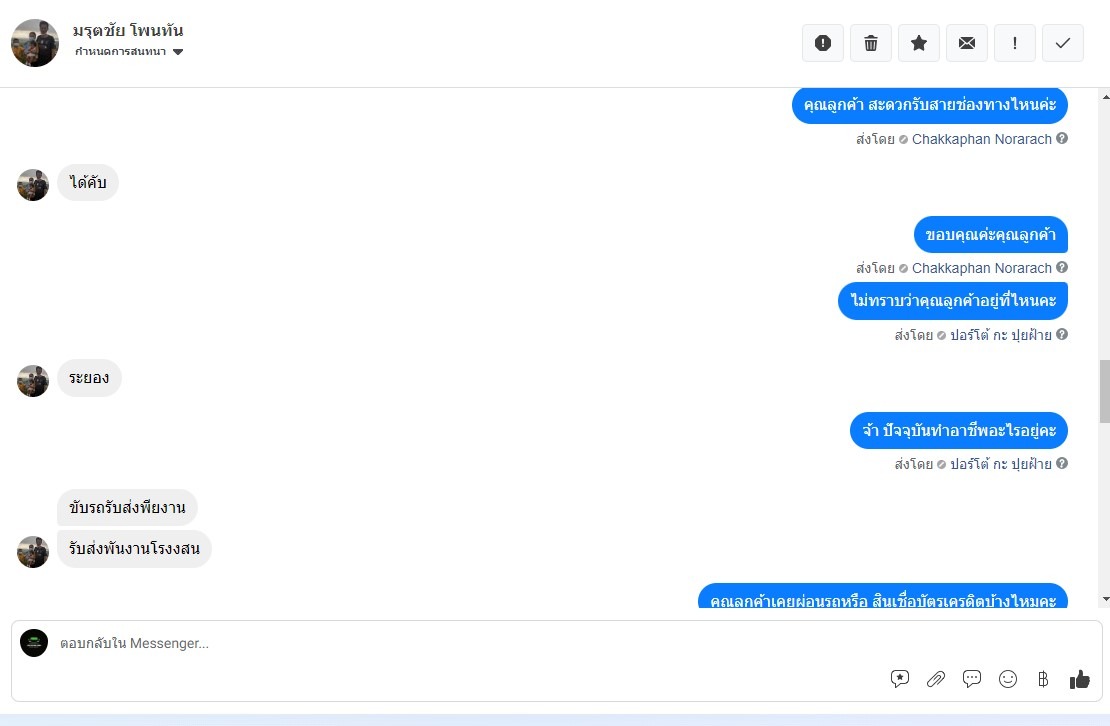
Task: Send thumbs up like
Action: coord(1080,679)
